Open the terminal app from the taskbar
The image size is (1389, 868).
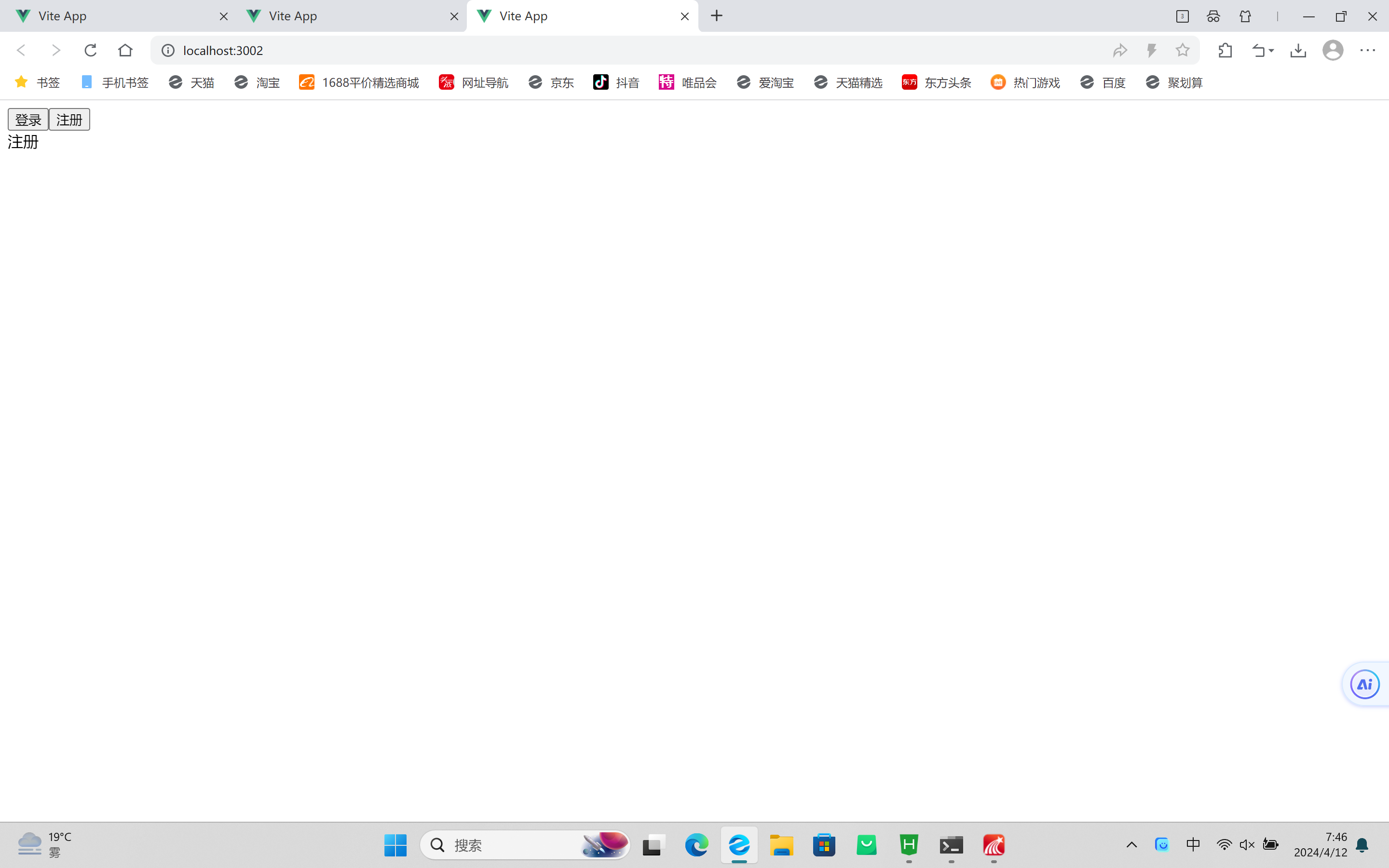(951, 844)
